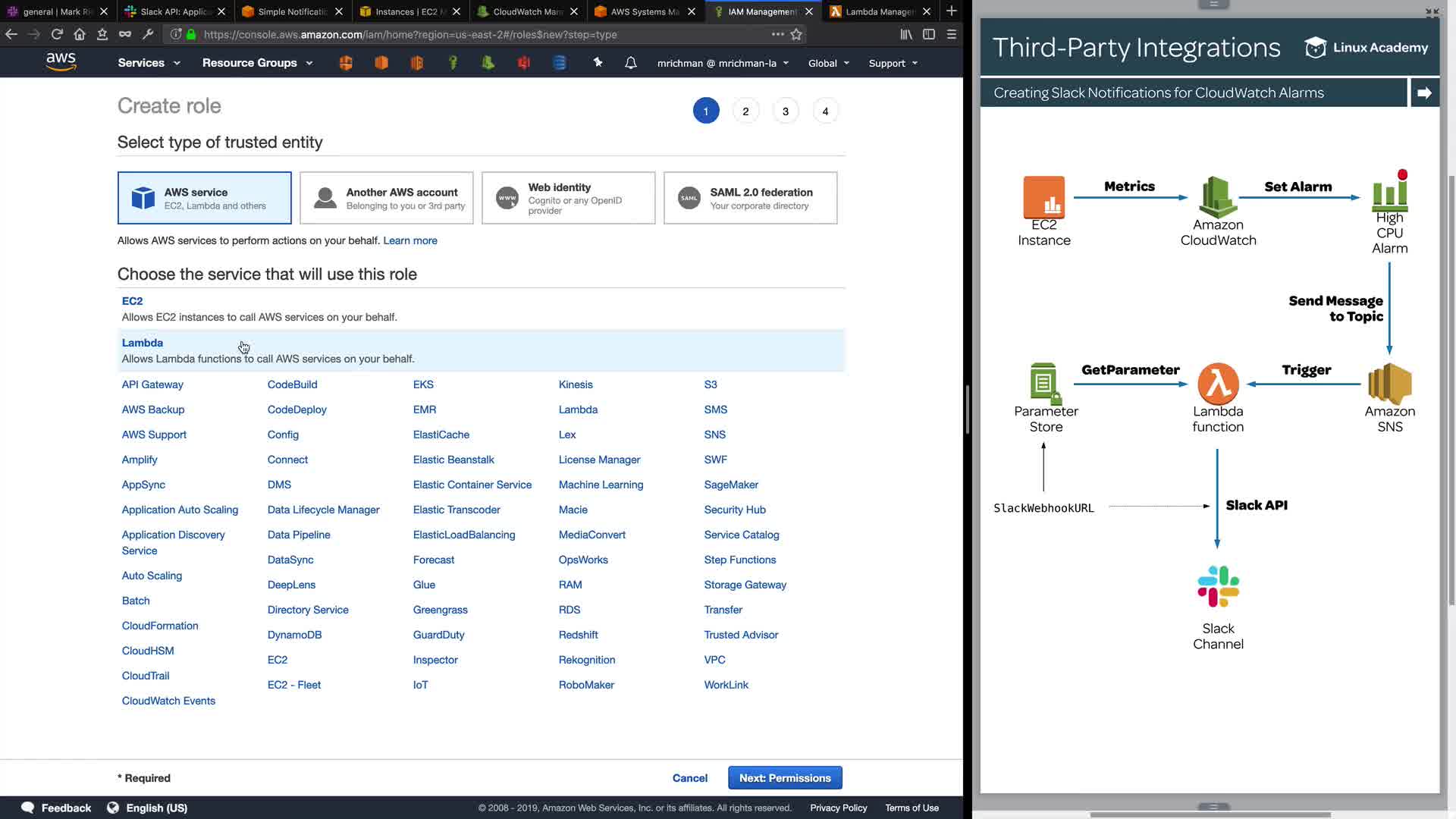Click the AWS logo home icon

pyautogui.click(x=61, y=62)
